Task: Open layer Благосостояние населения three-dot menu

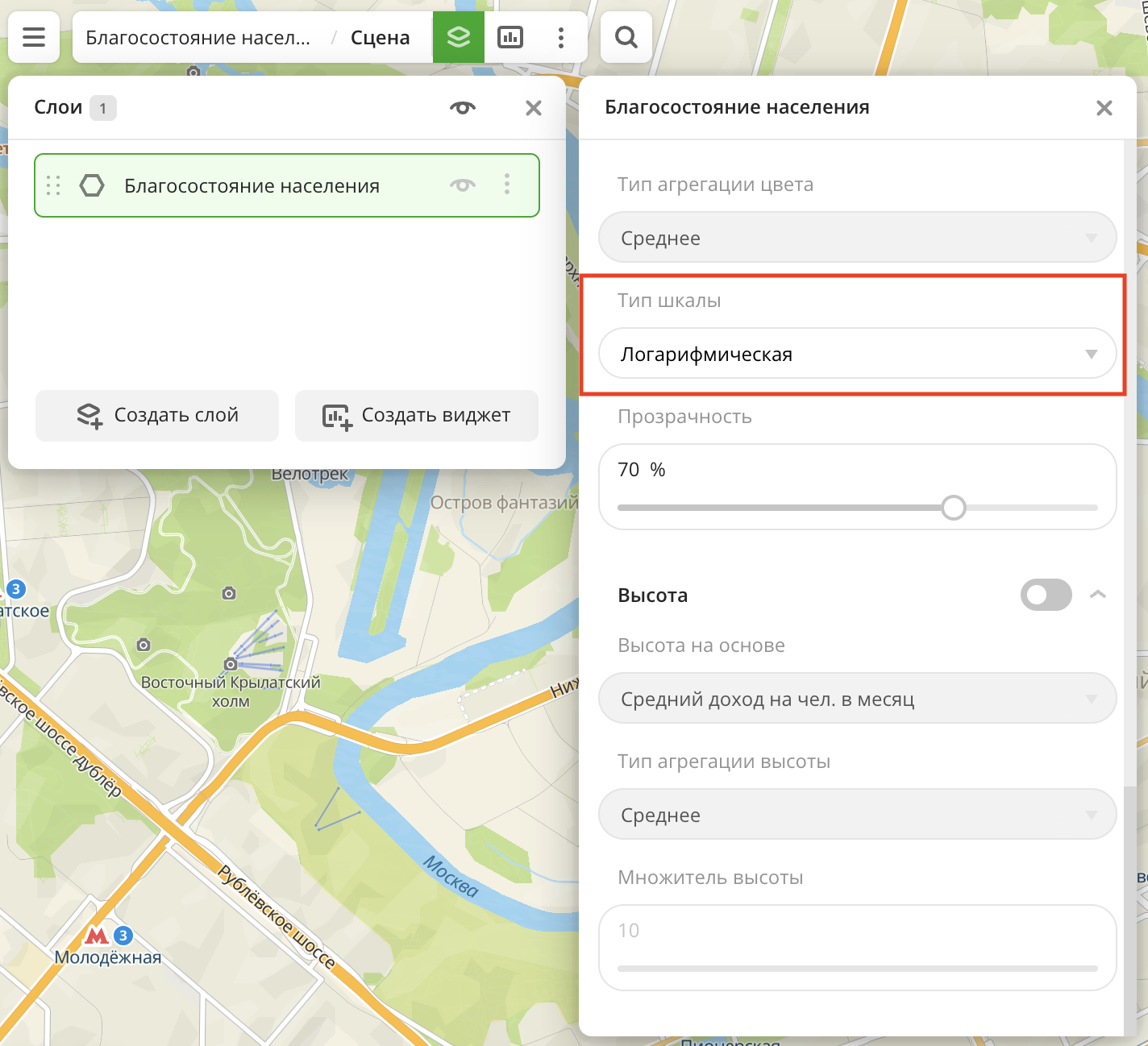Action: [507, 185]
